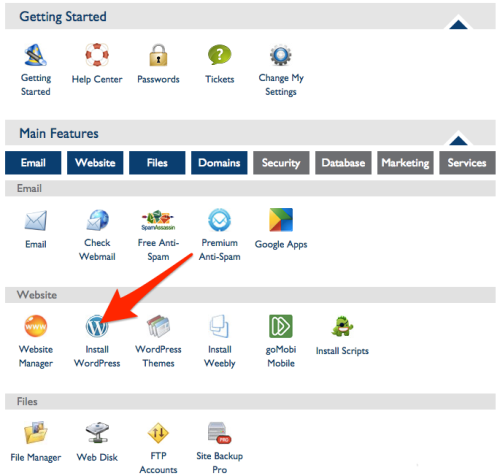Screen dimensions: 500x476
Task: Open the Getting Started wizard icon
Action: (36, 55)
